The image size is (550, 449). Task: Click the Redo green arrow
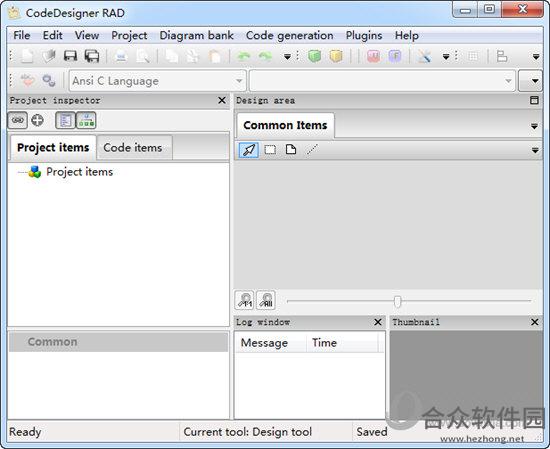click(265, 56)
